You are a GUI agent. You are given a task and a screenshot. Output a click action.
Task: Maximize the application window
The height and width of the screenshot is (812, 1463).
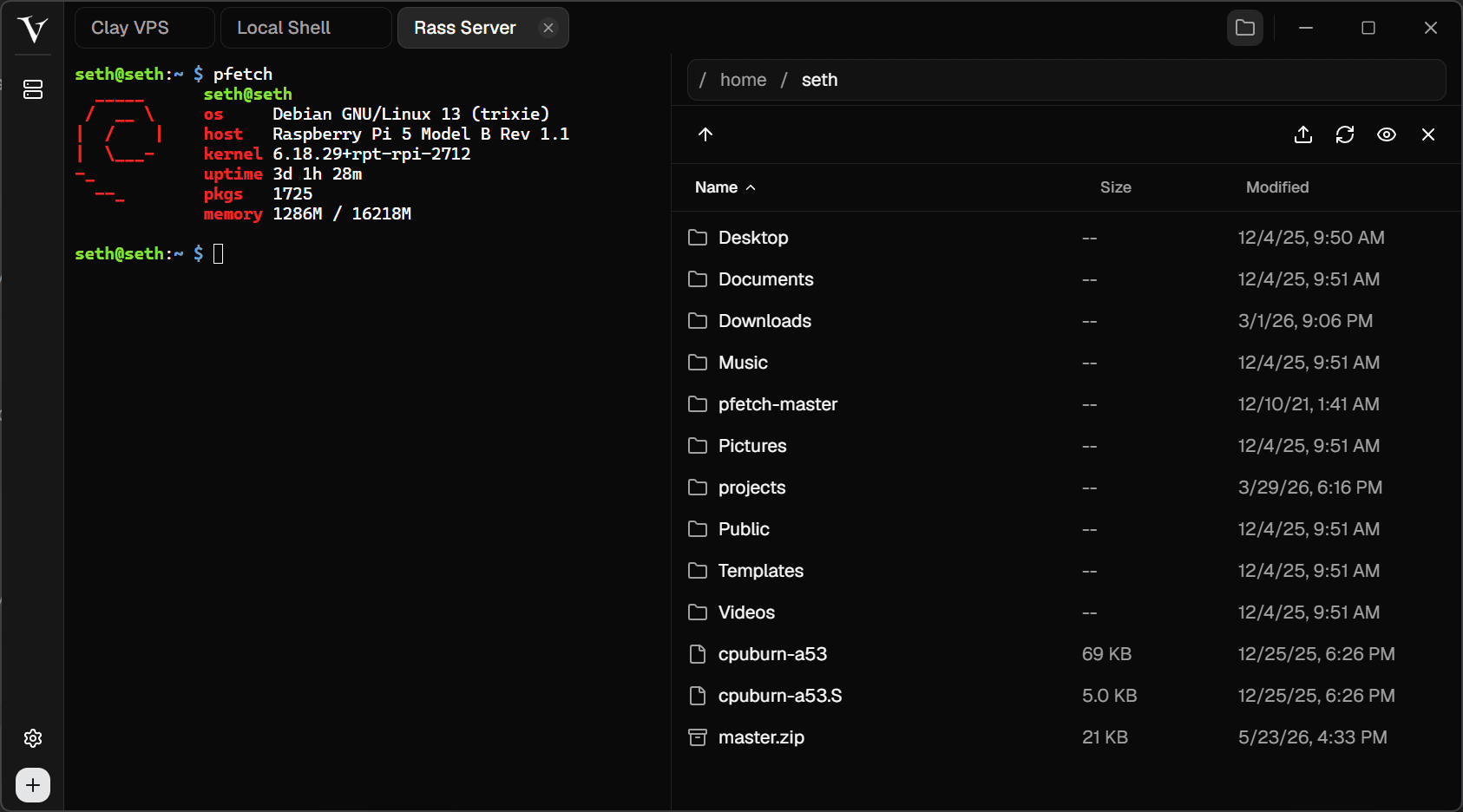[x=1368, y=28]
